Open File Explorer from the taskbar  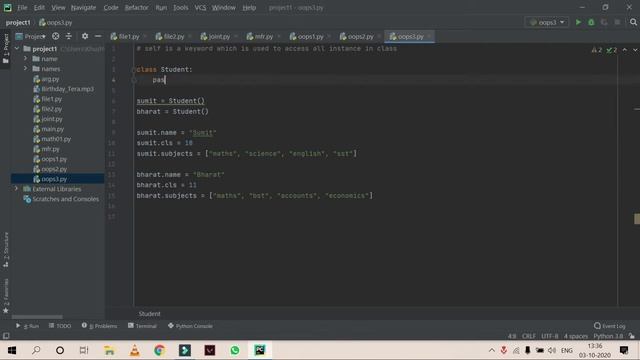click(109, 350)
